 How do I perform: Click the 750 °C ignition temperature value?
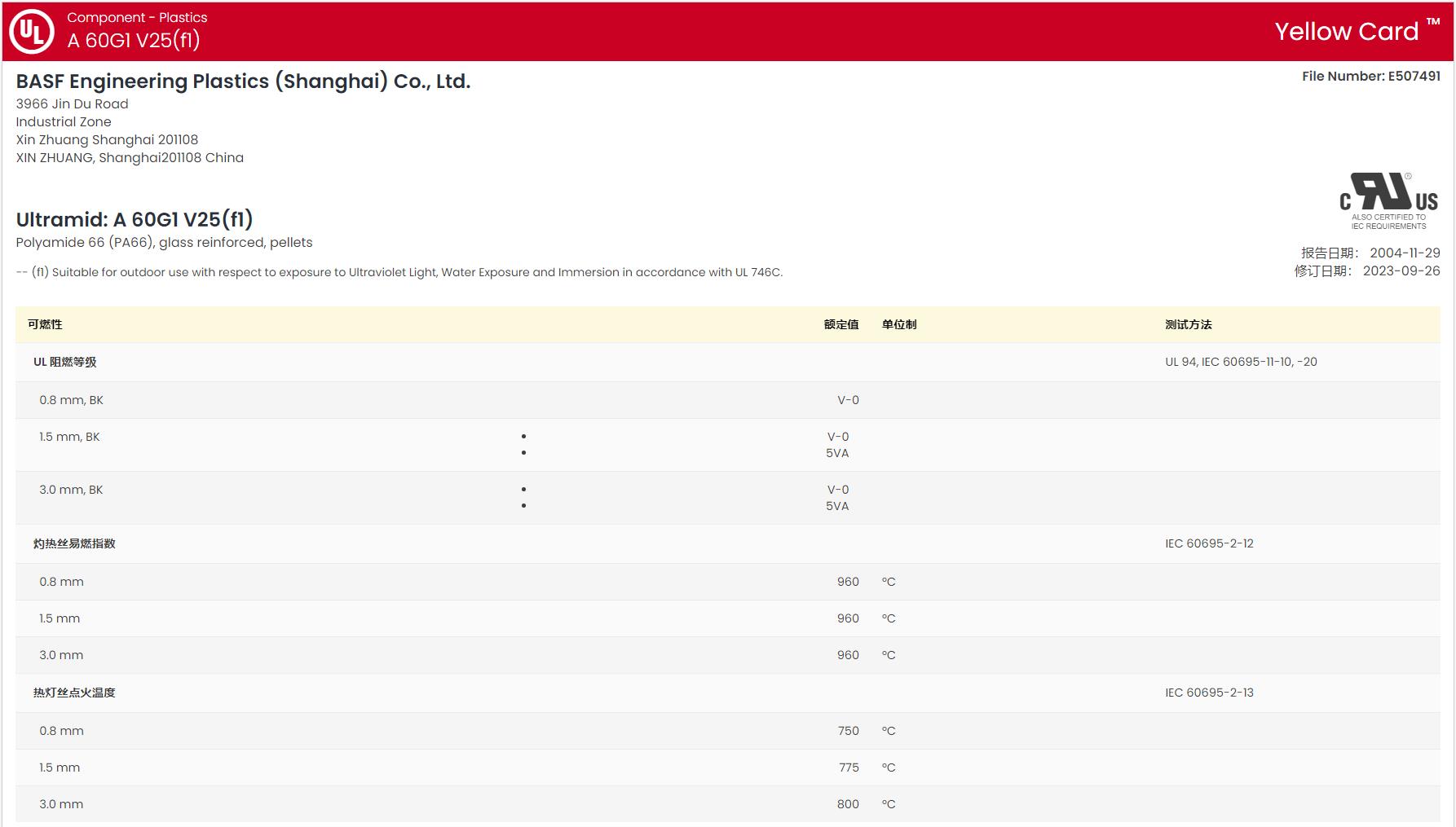[848, 731]
